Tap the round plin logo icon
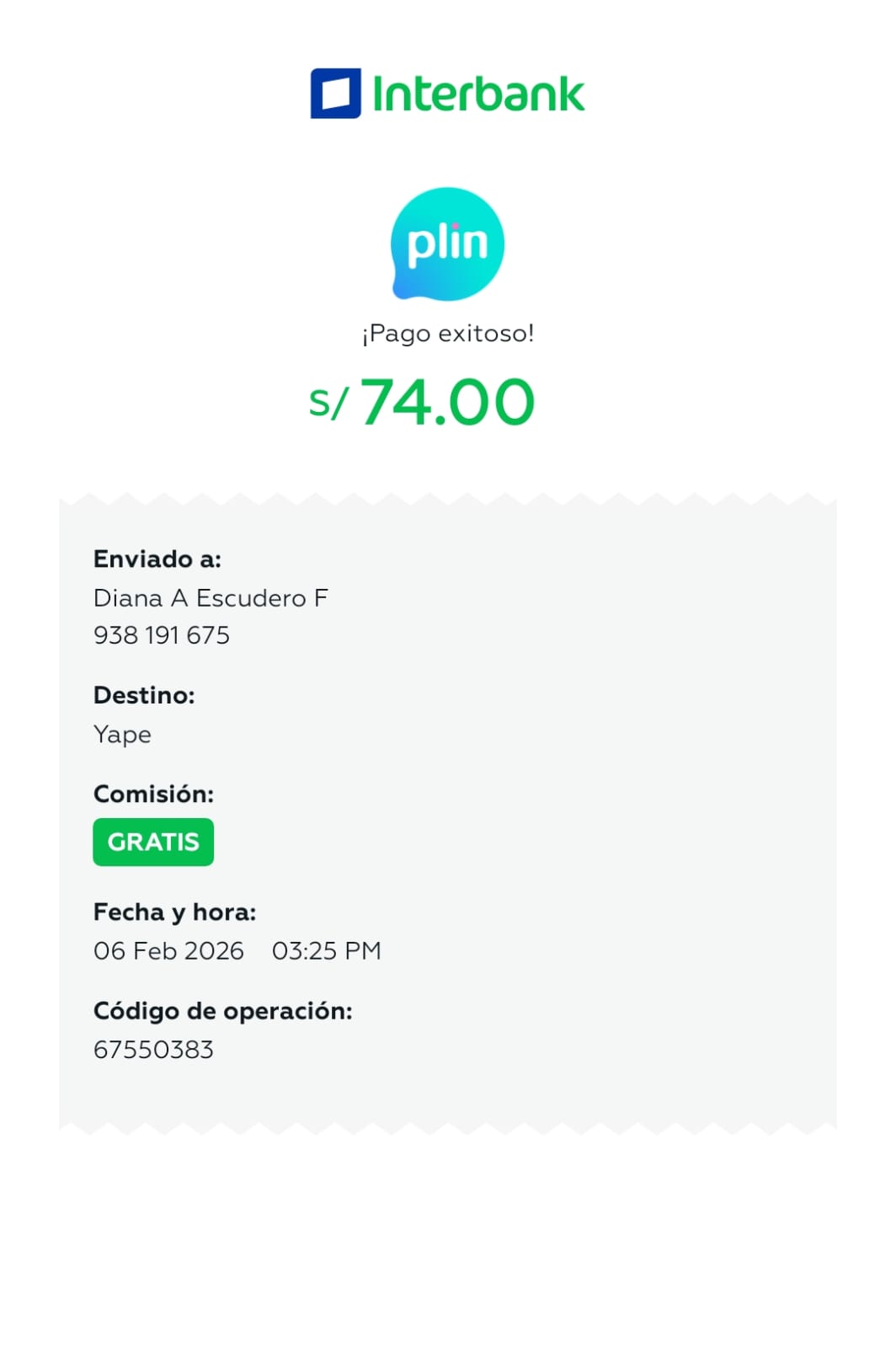This screenshot has width=896, height=1348. (447, 244)
